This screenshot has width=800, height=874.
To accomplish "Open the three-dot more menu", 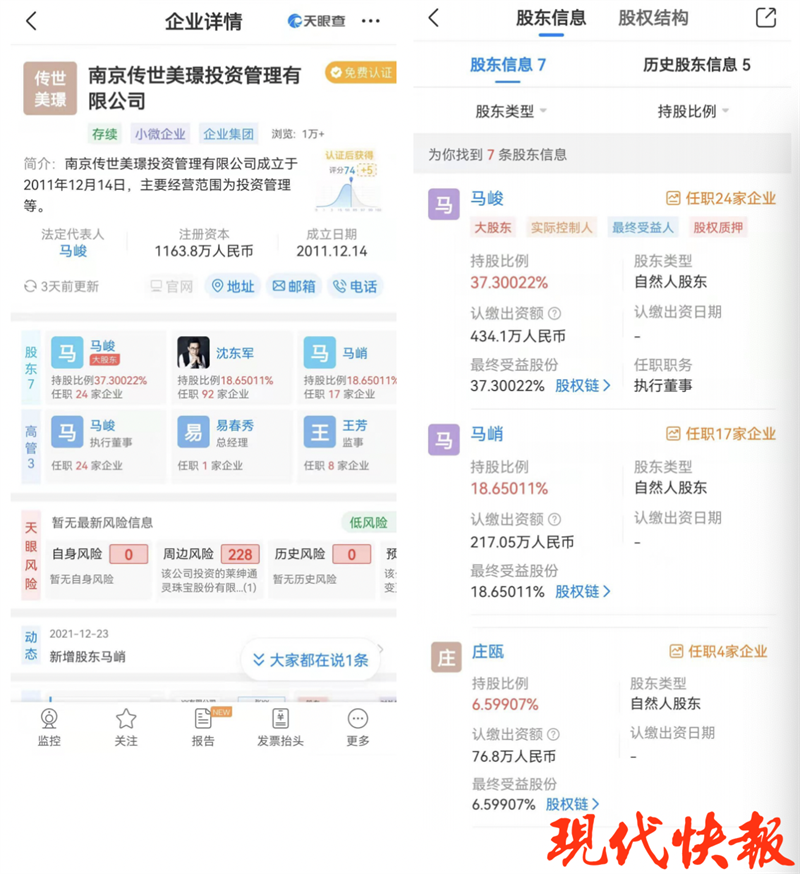I will 371,21.
